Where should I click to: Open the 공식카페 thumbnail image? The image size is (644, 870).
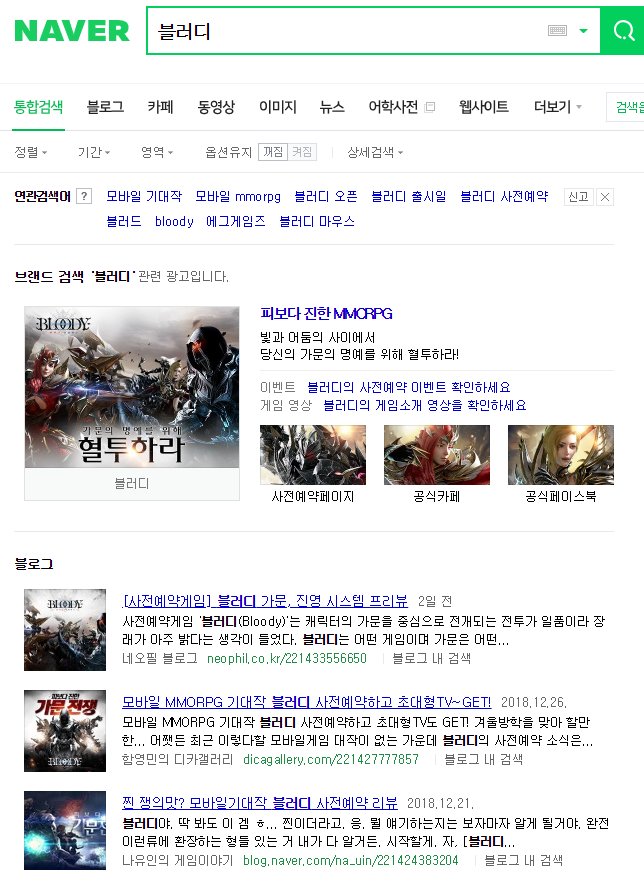coord(436,455)
